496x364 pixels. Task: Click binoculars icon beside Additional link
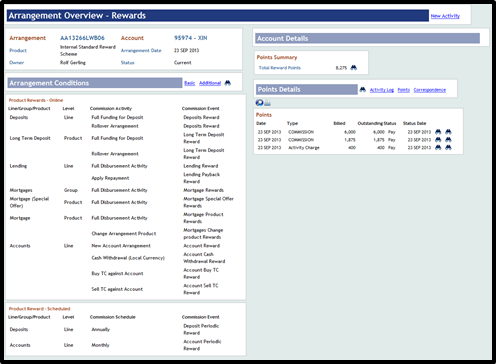228,83
